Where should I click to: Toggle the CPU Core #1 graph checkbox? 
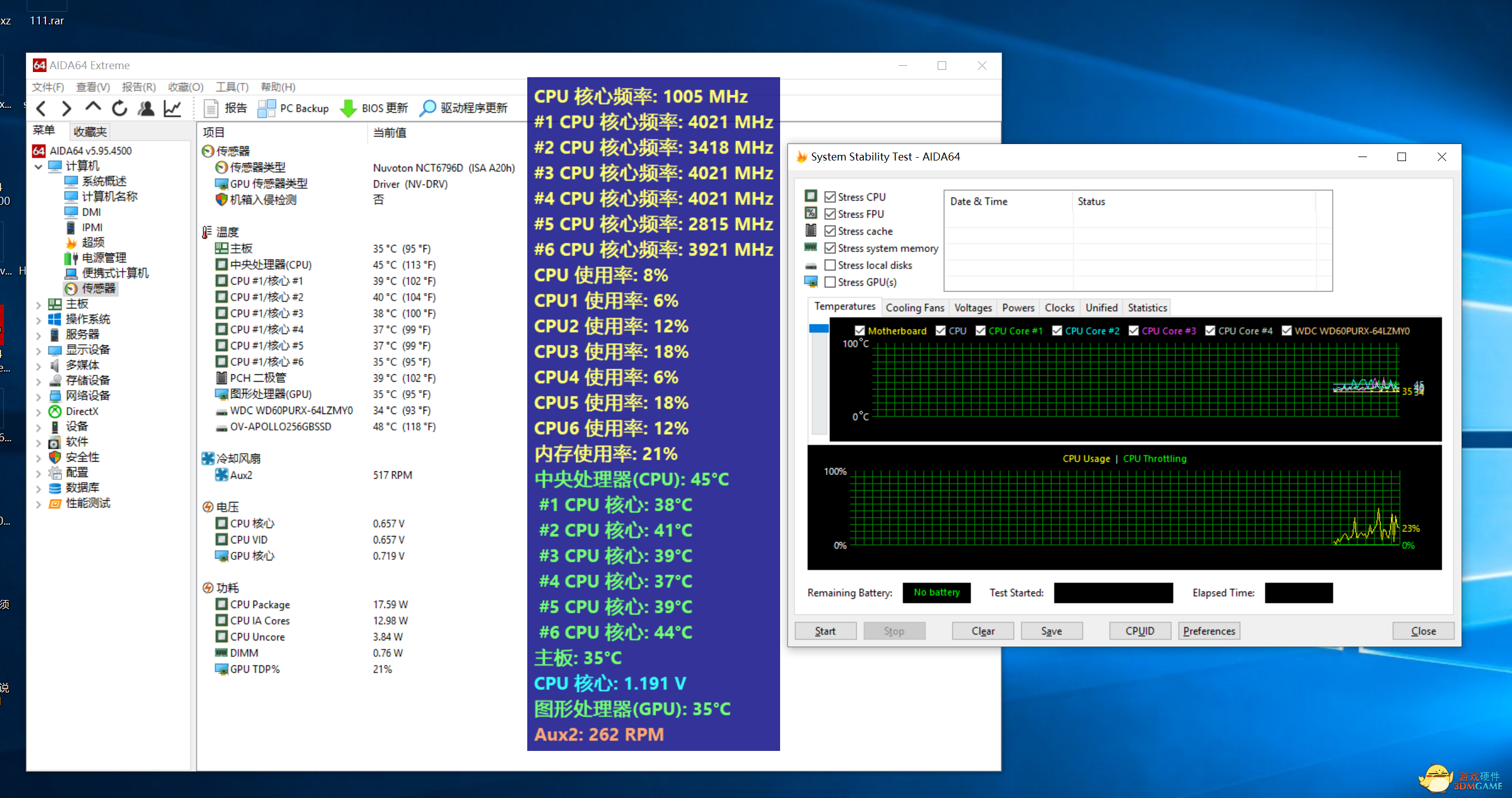coord(980,331)
